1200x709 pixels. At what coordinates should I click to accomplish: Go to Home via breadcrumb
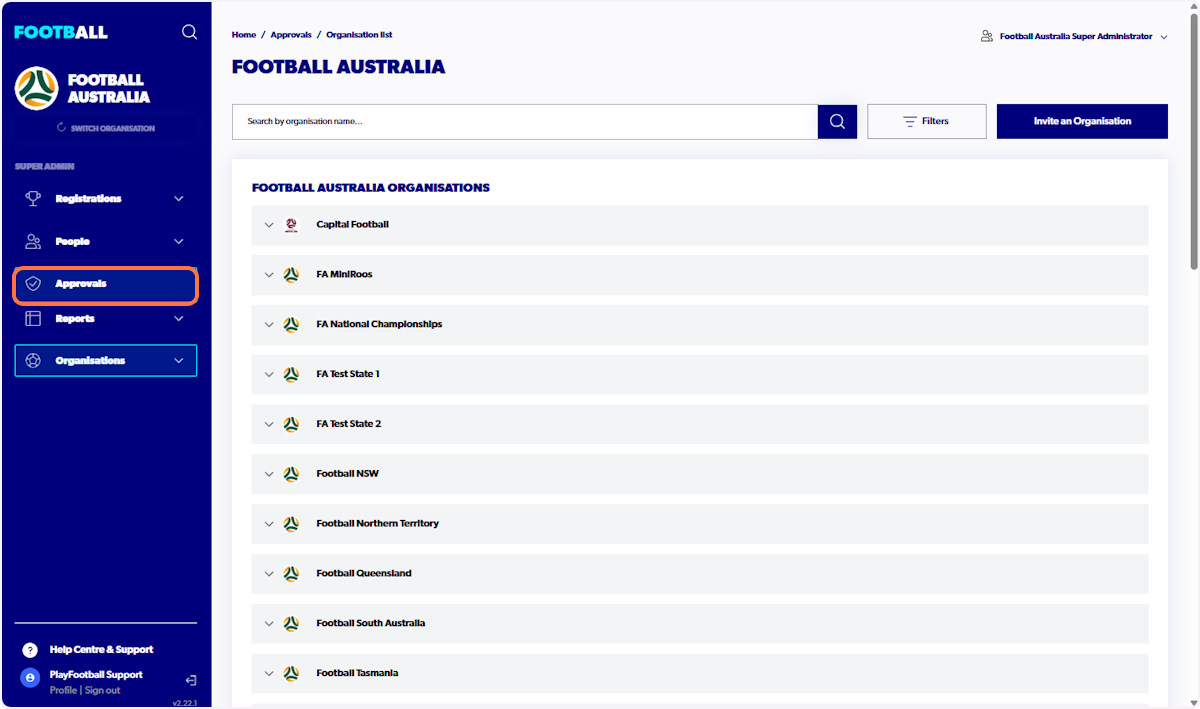(x=244, y=35)
